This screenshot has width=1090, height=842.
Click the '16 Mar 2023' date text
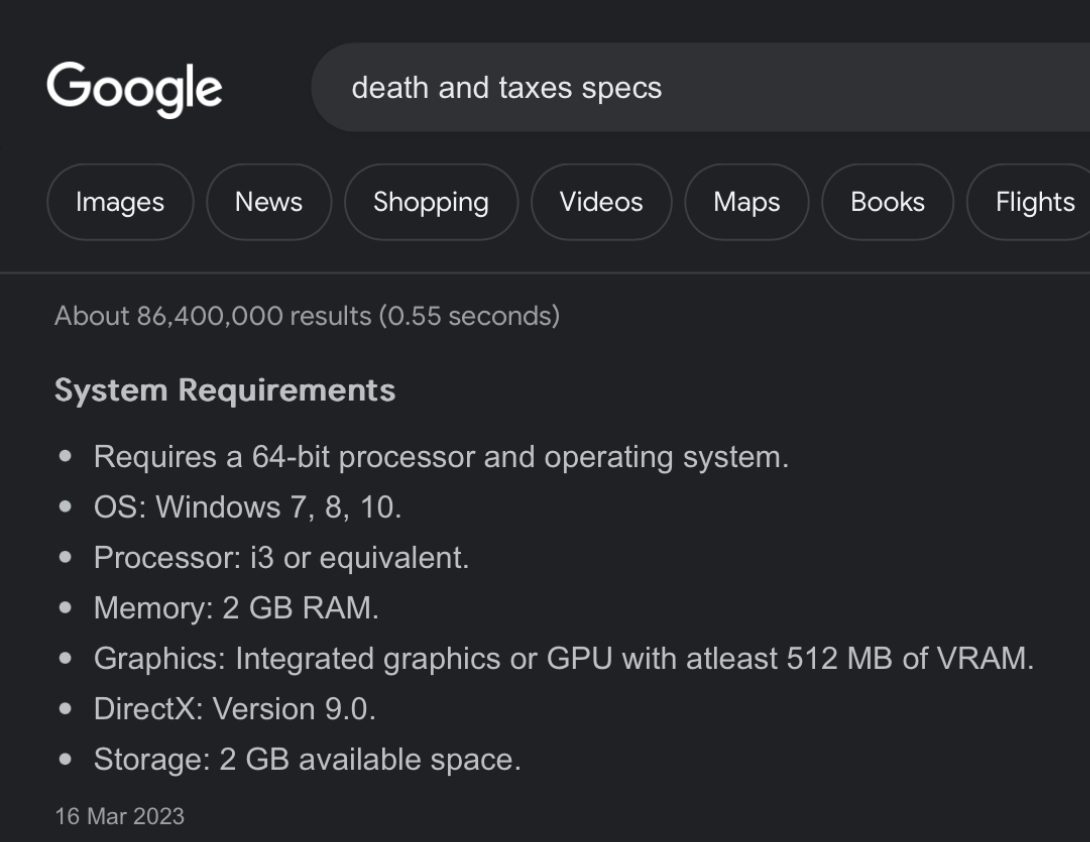pos(120,816)
